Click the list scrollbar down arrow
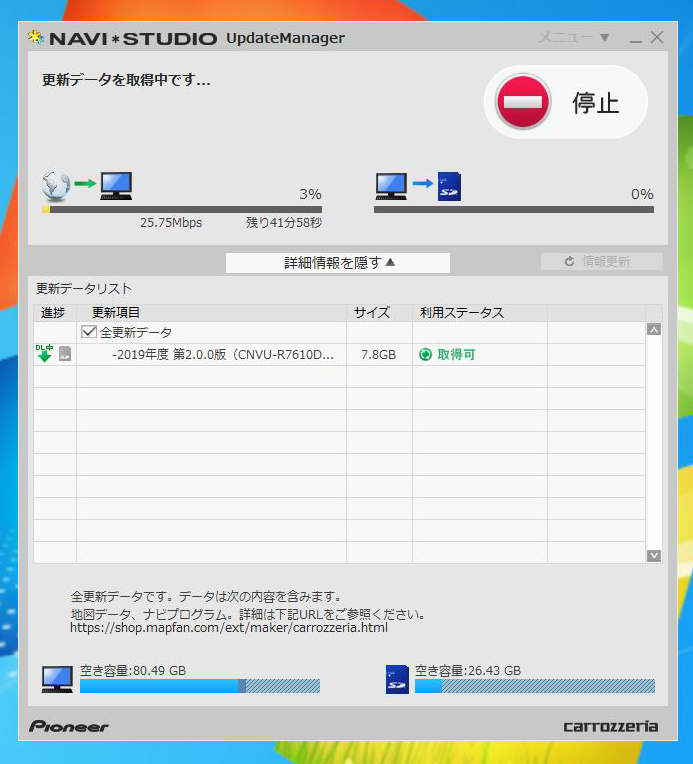The width and height of the screenshot is (693, 764). point(654,555)
